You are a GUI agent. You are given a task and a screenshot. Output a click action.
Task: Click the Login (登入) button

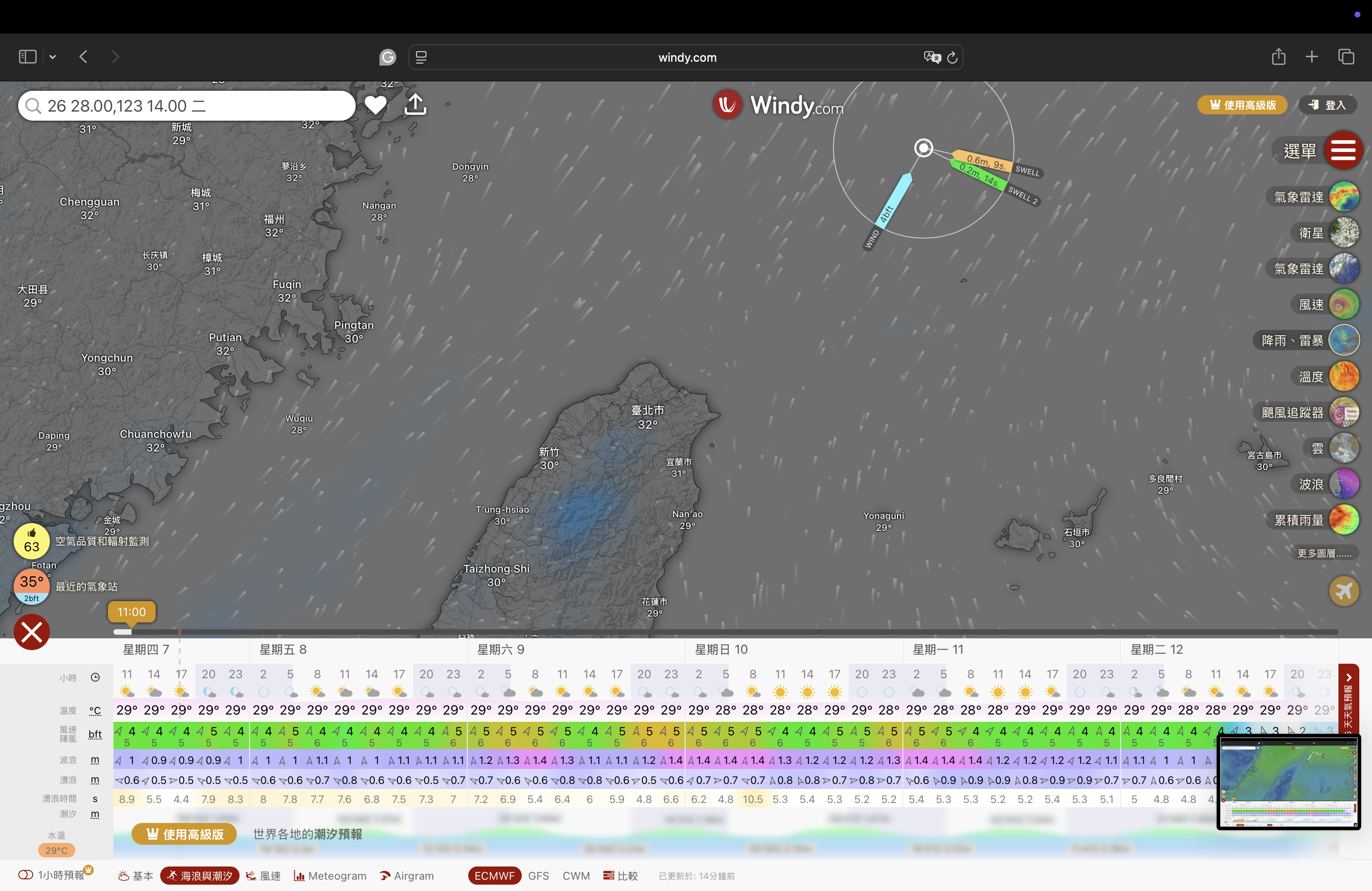tap(1328, 105)
